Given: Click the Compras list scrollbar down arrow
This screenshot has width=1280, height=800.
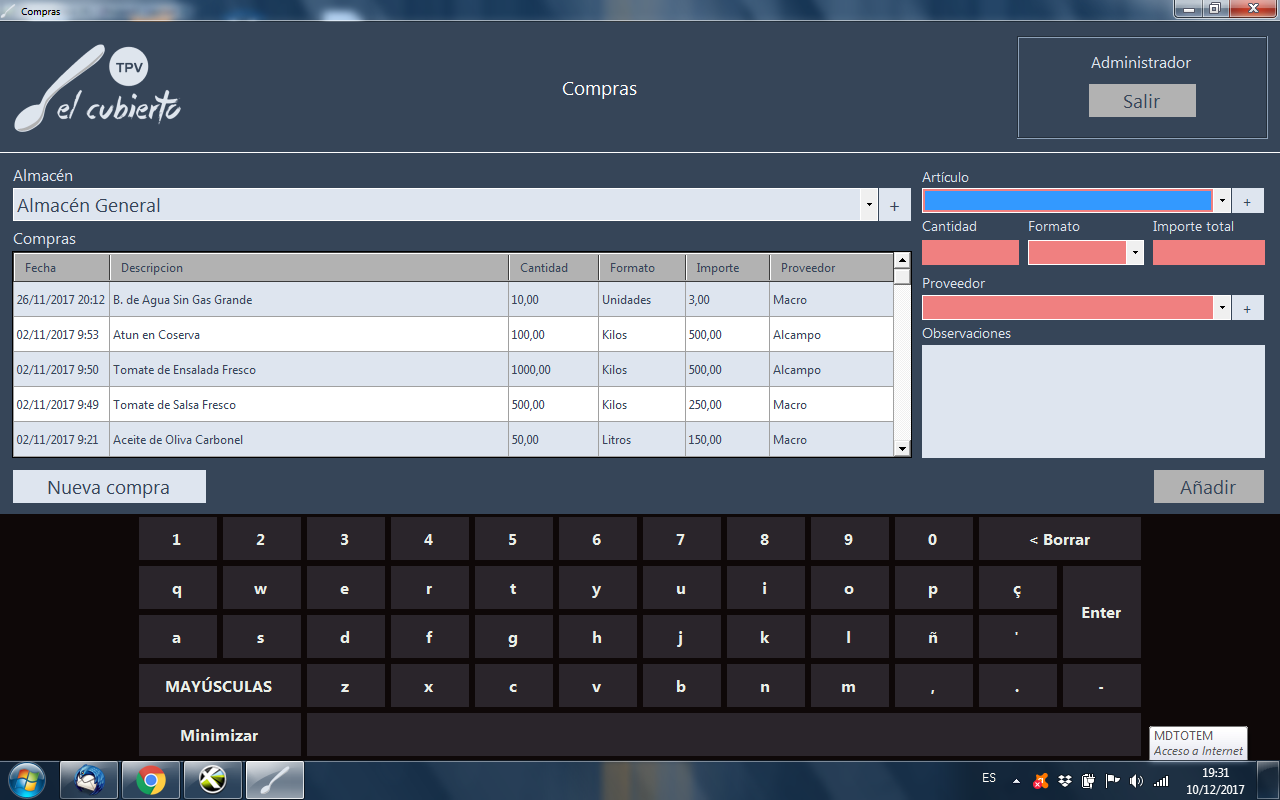Looking at the screenshot, I should click(x=902, y=449).
